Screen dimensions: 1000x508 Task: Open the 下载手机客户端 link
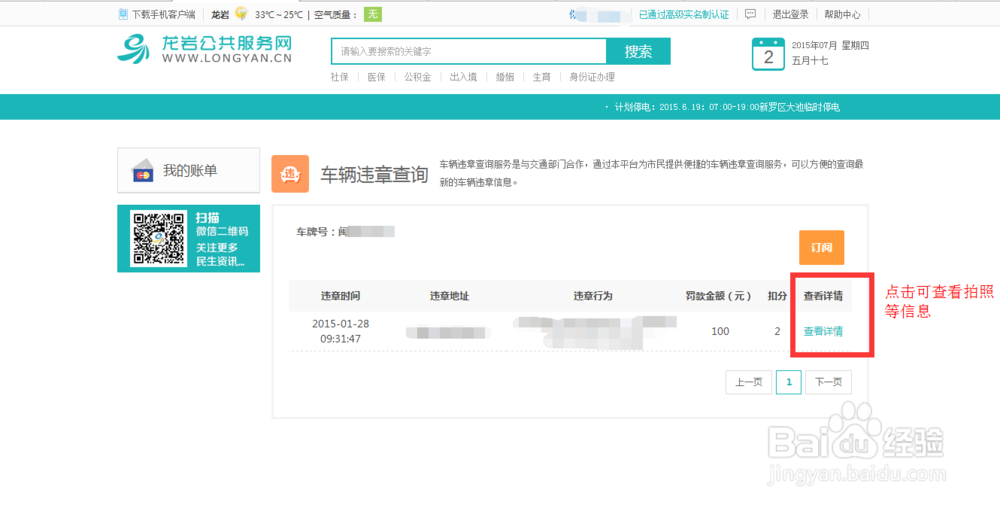point(163,15)
